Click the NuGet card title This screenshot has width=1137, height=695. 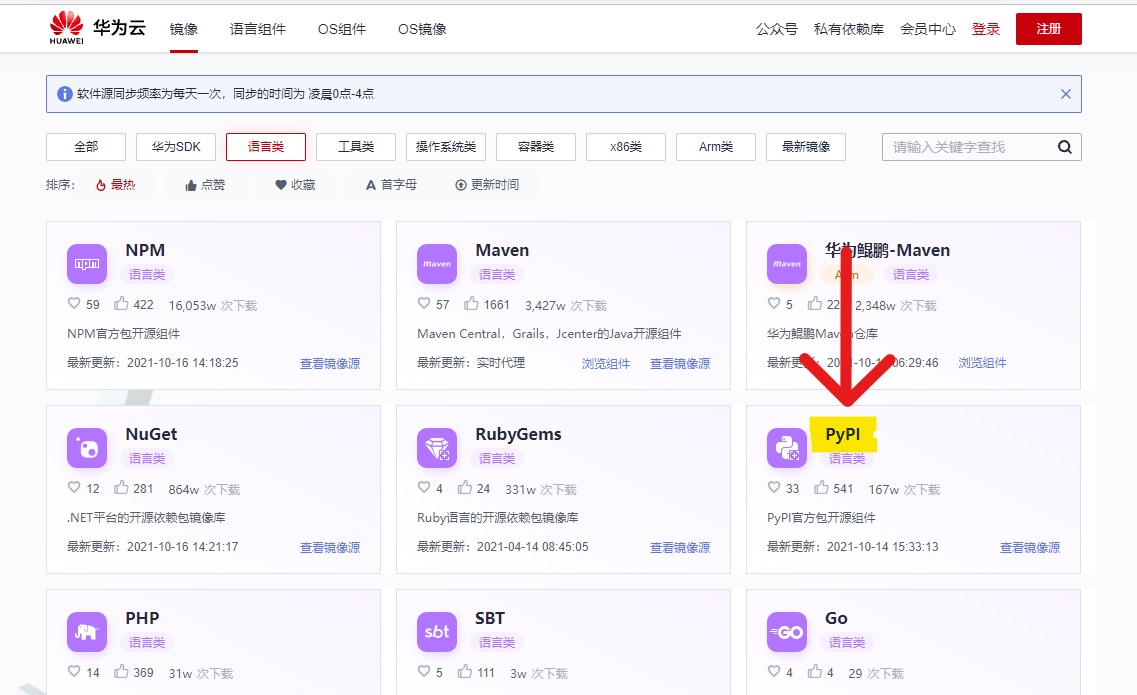point(151,434)
